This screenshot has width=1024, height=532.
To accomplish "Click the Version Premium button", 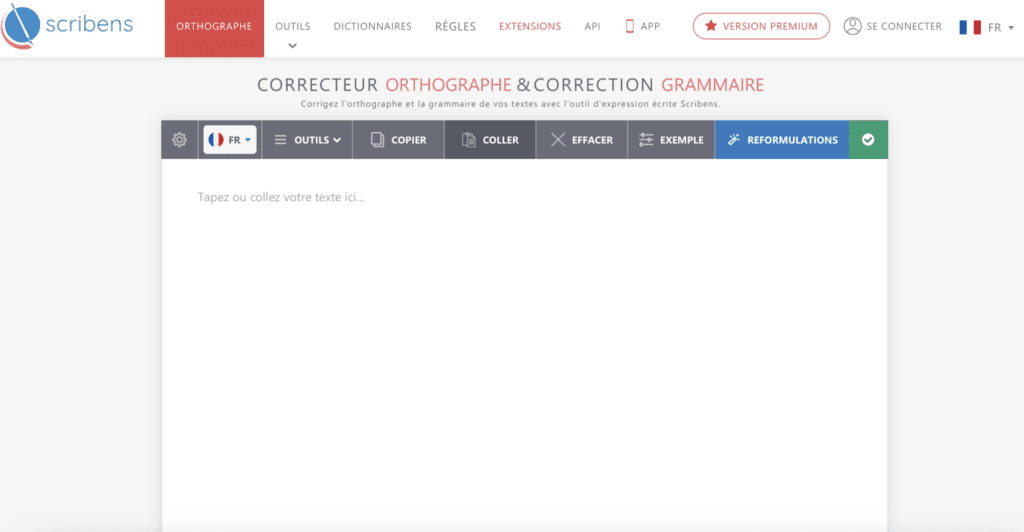I will pos(761,26).
